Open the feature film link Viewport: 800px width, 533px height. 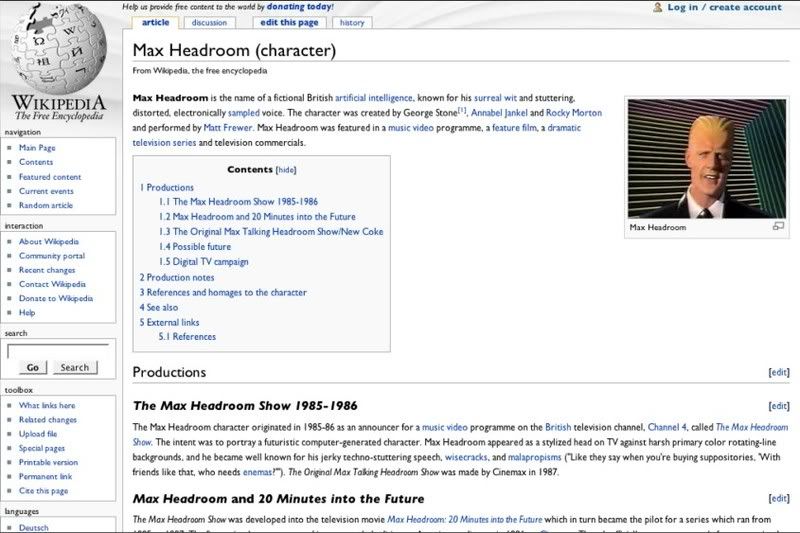point(514,128)
